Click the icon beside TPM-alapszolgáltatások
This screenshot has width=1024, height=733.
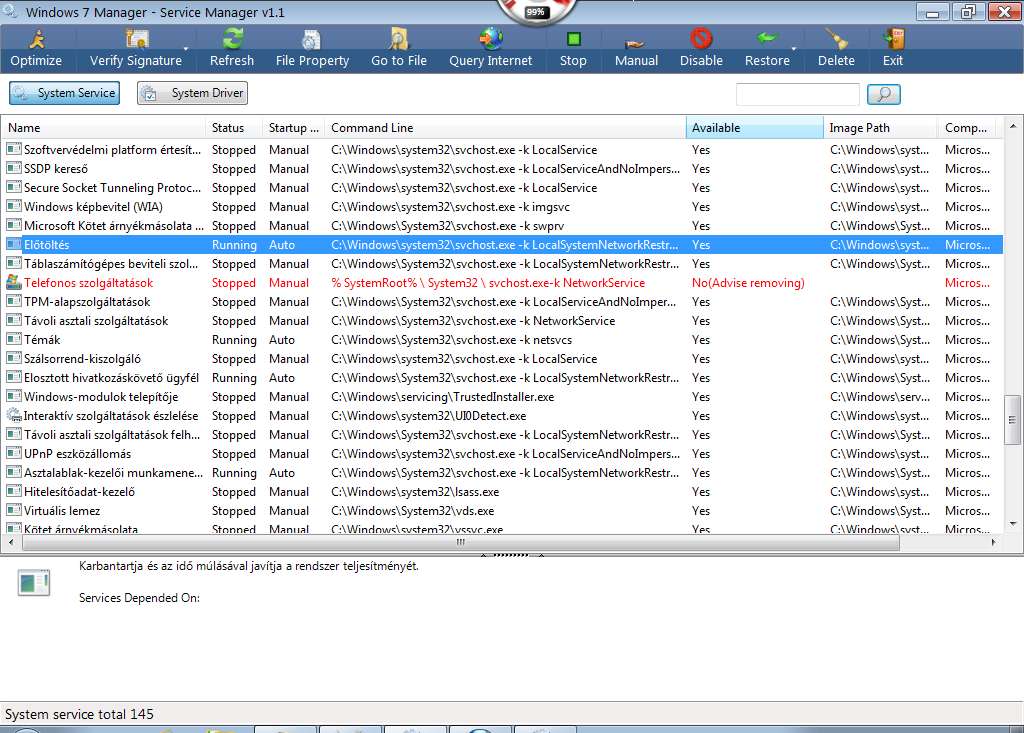coord(14,301)
